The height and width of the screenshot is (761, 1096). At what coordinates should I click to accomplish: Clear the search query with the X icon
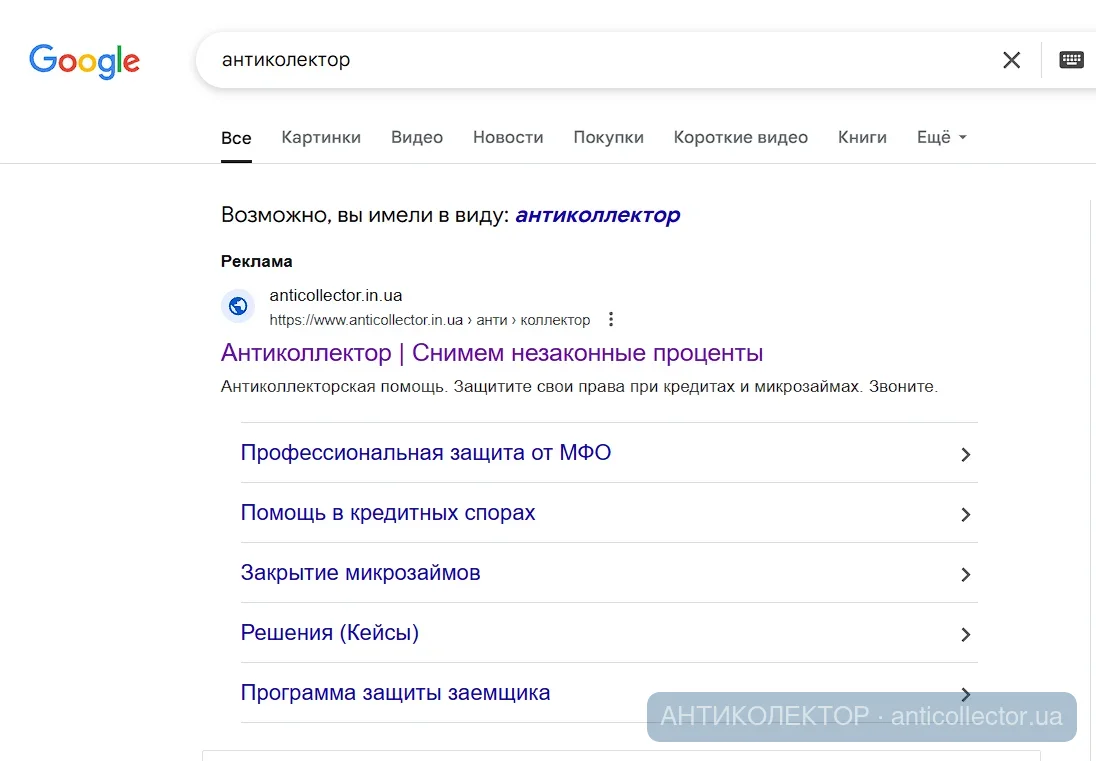(x=1011, y=60)
